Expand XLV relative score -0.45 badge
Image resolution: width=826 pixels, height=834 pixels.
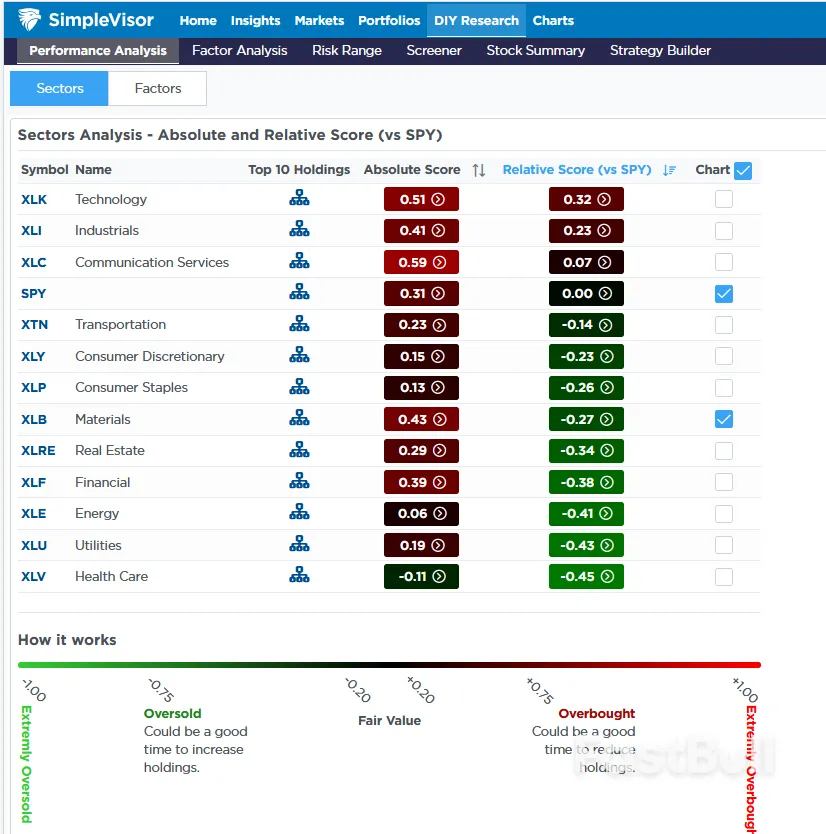[x=586, y=576]
